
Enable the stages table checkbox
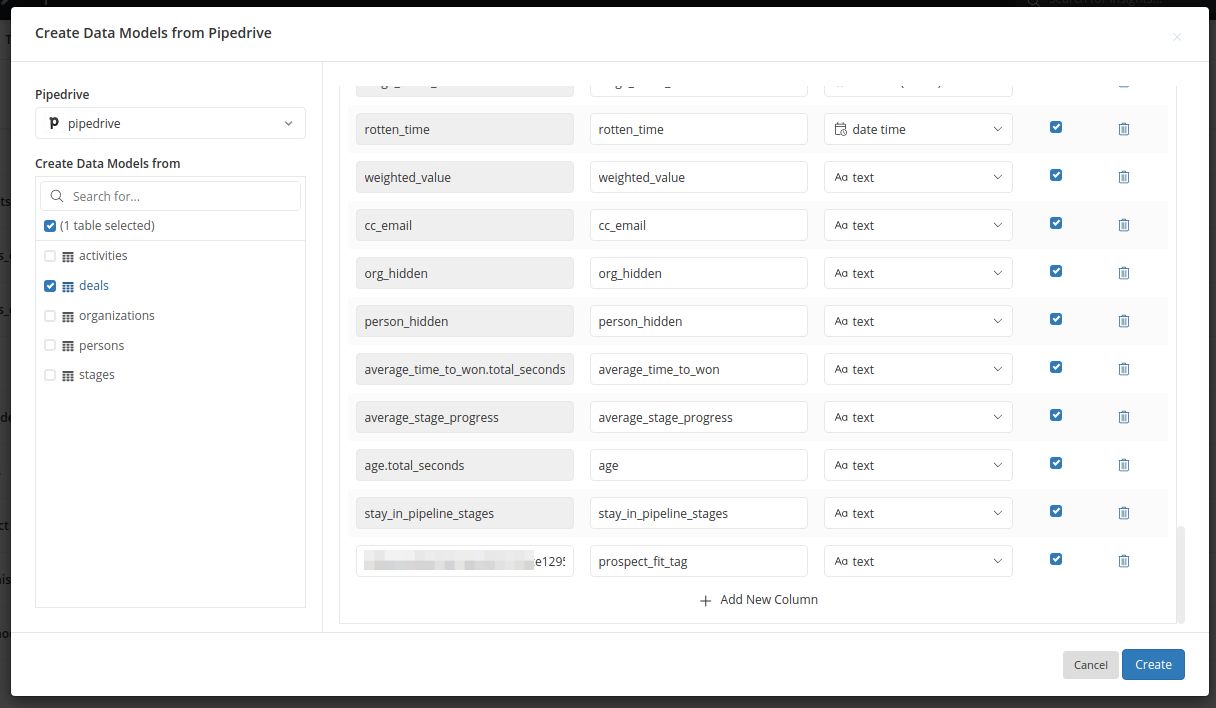point(50,375)
